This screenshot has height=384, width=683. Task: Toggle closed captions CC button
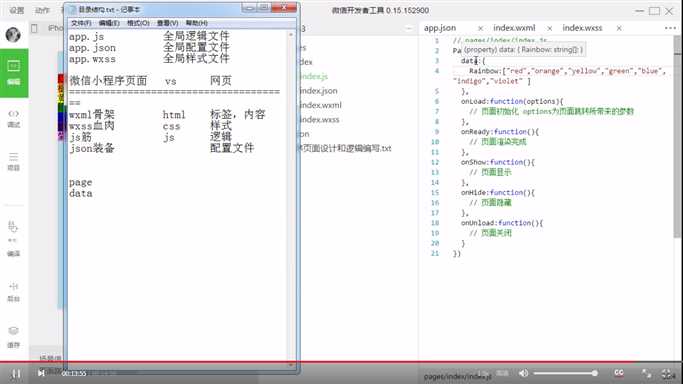pos(619,373)
